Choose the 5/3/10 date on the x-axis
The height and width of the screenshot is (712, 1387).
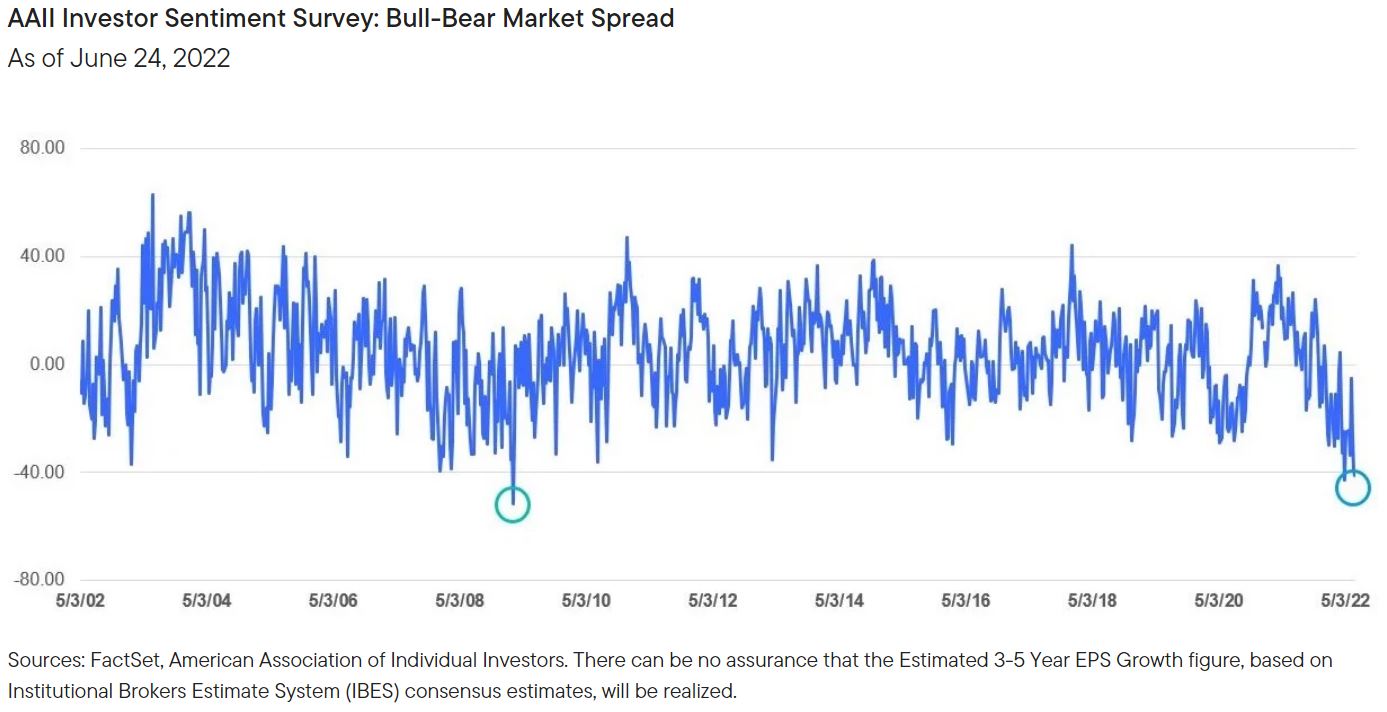coord(586,601)
